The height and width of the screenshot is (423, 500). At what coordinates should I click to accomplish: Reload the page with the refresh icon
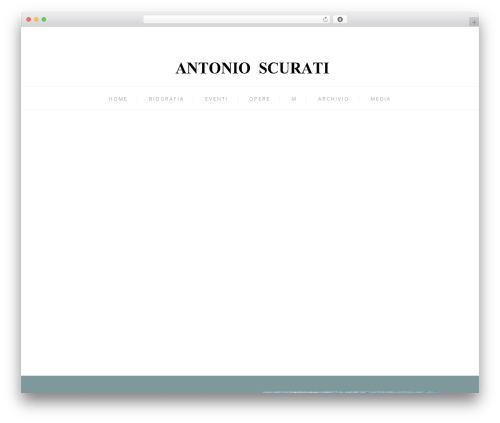[x=325, y=20]
